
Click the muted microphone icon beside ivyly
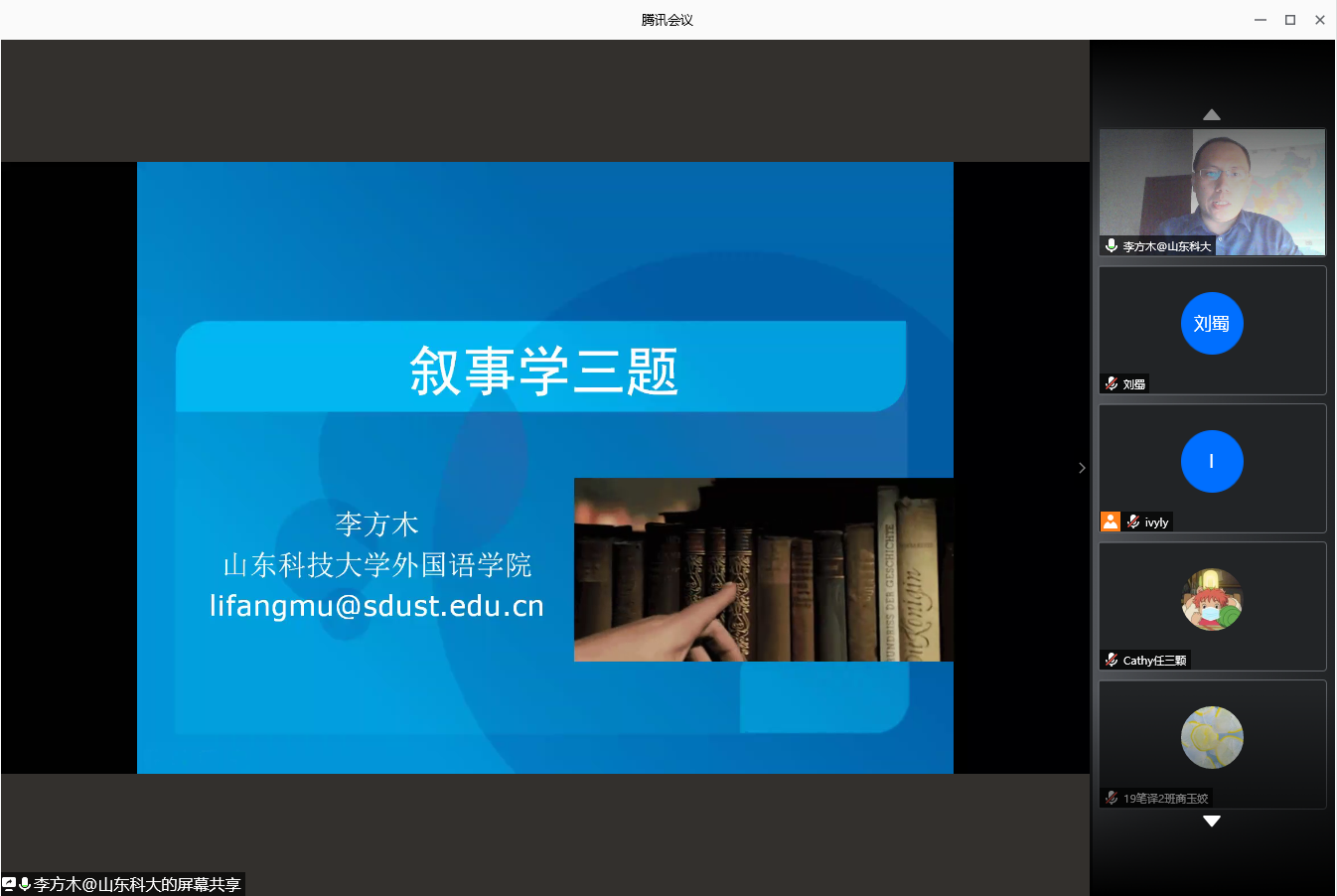[1133, 522]
